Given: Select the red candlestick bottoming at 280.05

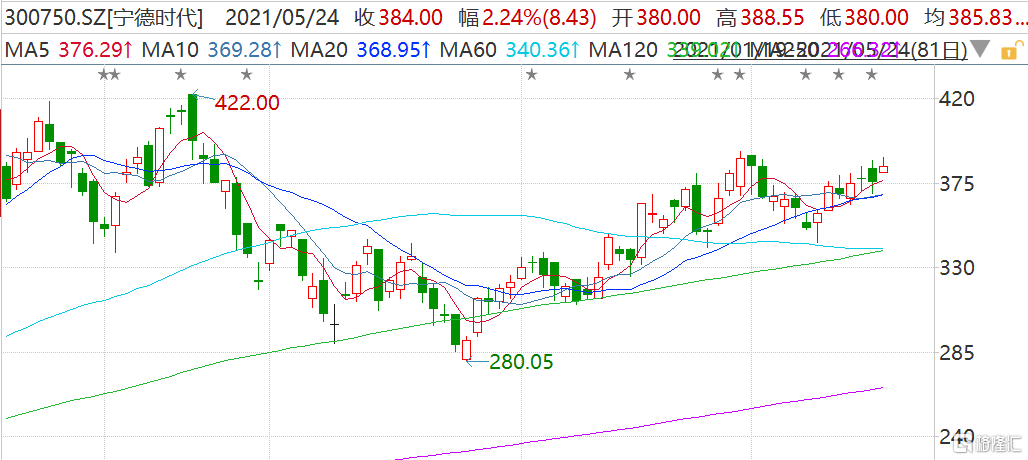Looking at the screenshot, I should click(x=467, y=349).
